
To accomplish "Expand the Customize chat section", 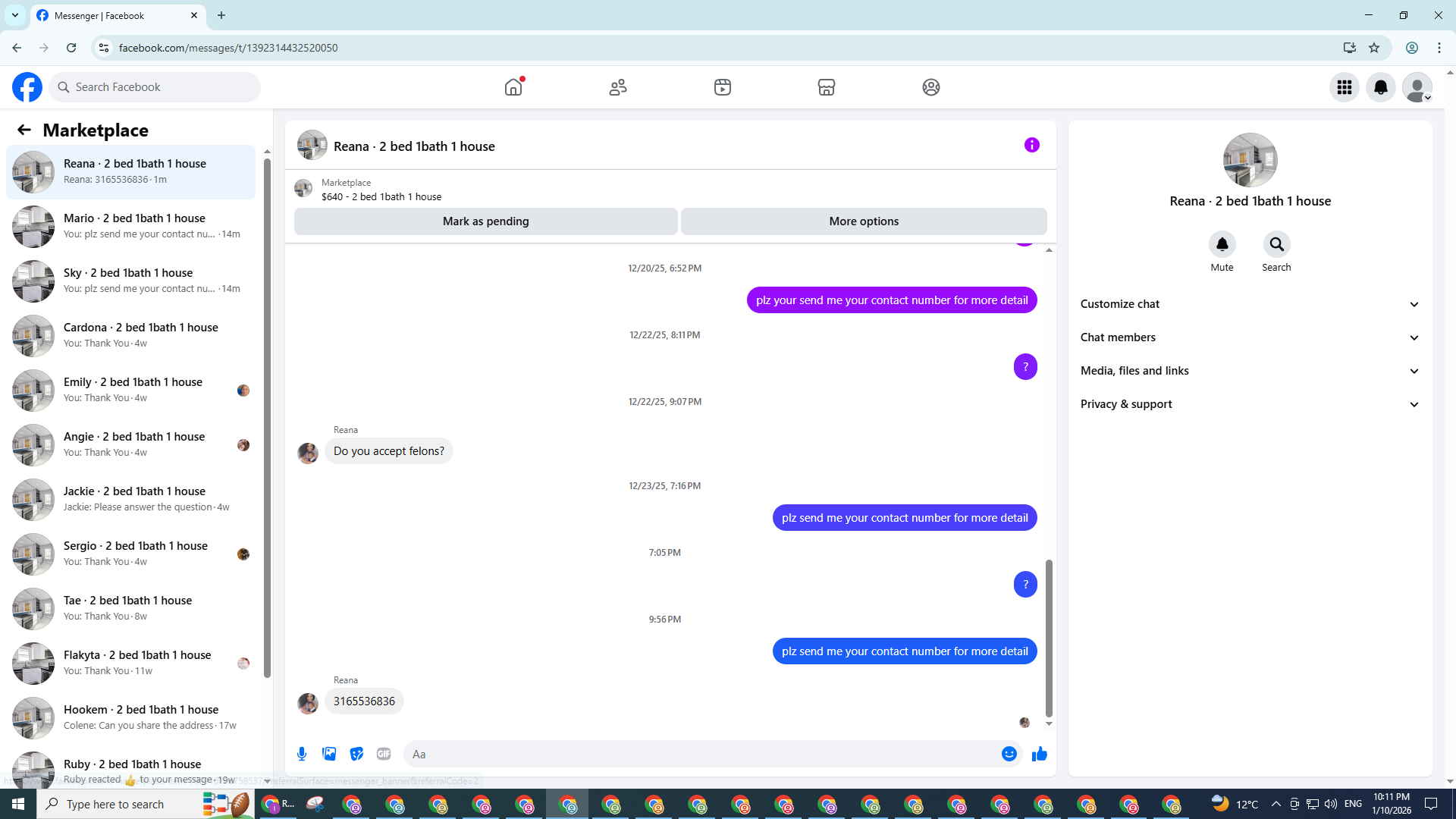I will tap(1249, 304).
